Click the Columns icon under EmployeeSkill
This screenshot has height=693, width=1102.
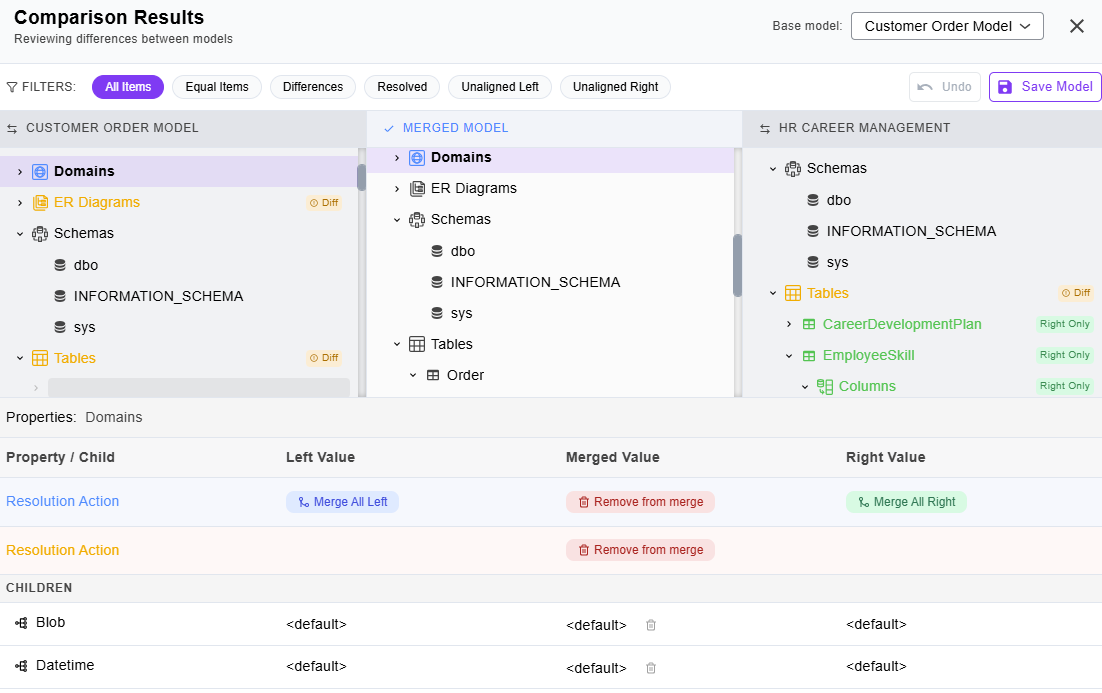(x=825, y=387)
